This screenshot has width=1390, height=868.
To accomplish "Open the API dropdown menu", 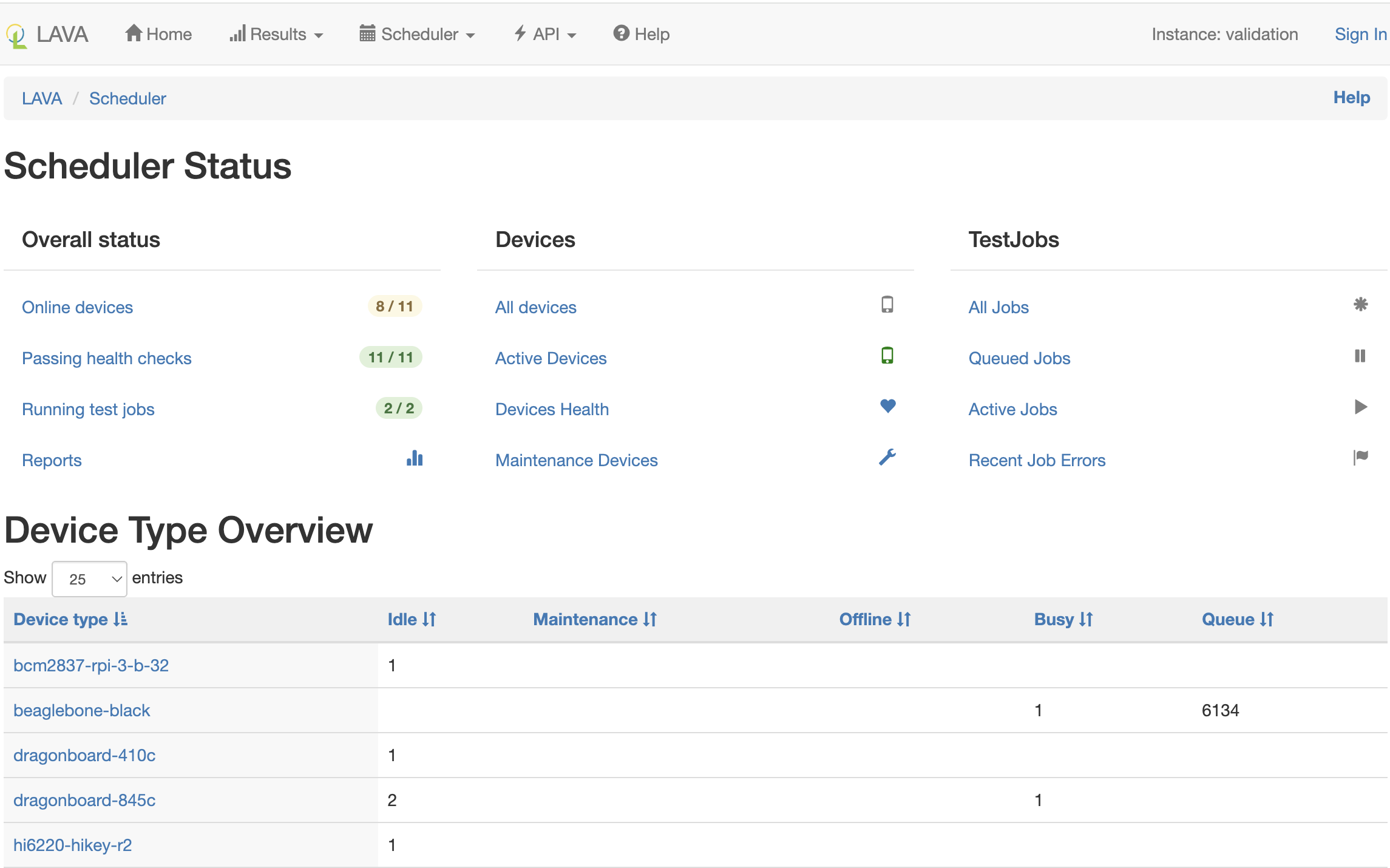I will [x=544, y=35].
